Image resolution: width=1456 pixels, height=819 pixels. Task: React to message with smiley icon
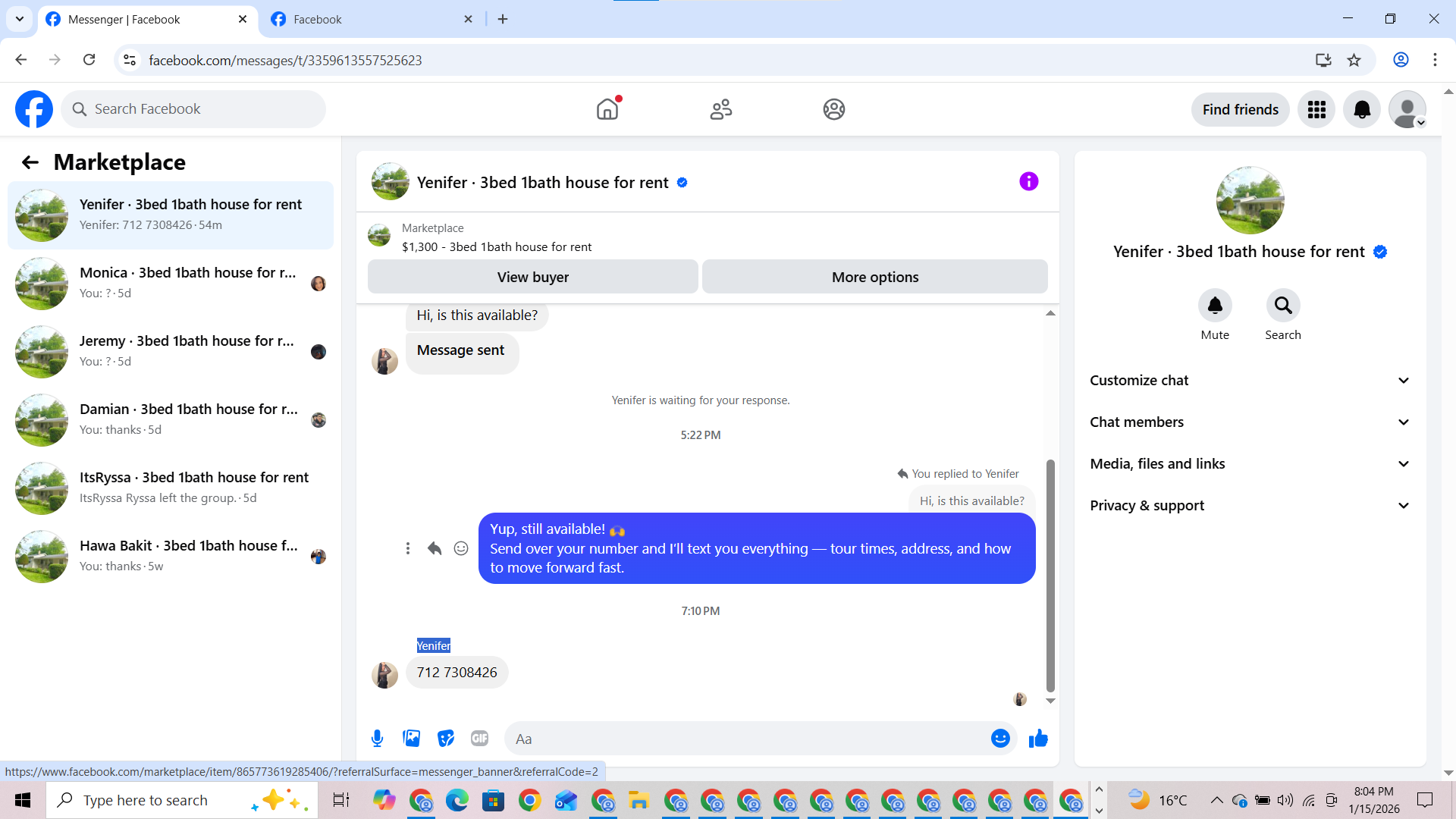coord(461,548)
